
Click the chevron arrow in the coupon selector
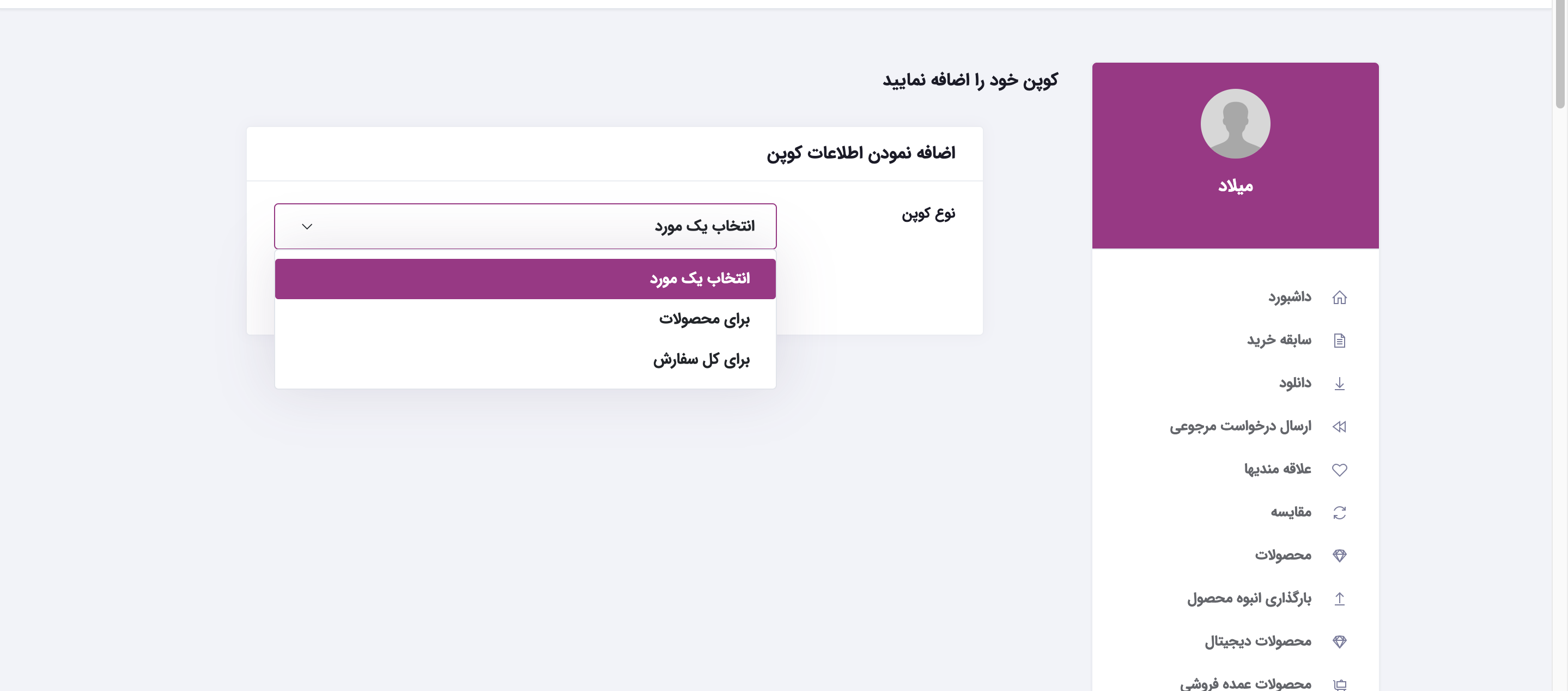coord(307,226)
